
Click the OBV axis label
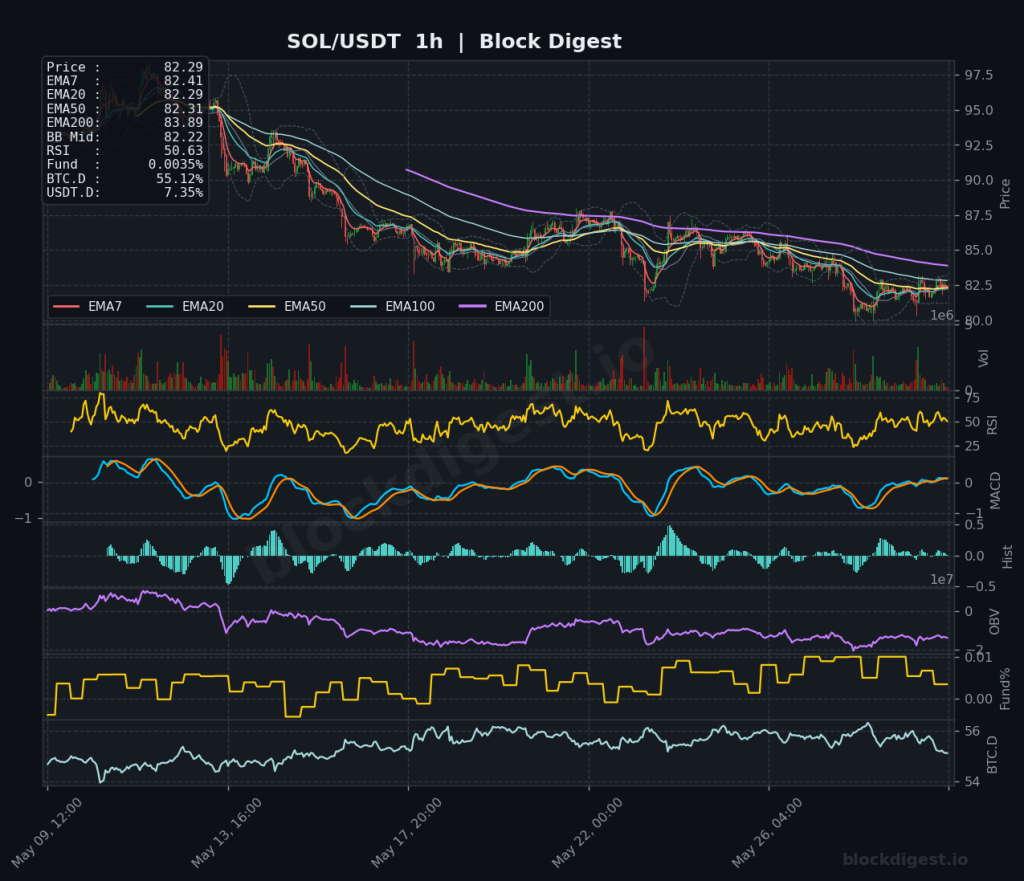point(995,622)
